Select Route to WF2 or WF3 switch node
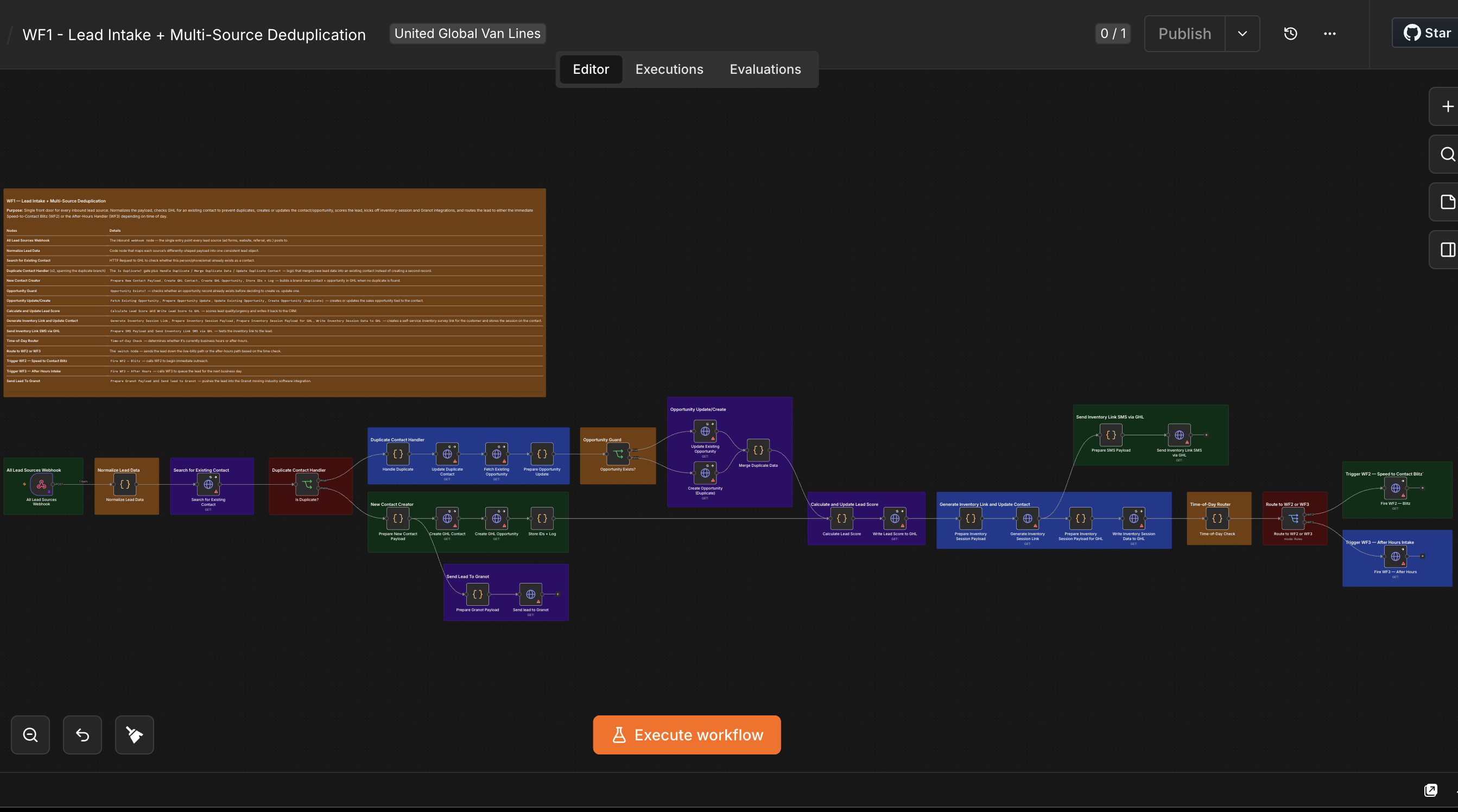 [x=1294, y=518]
